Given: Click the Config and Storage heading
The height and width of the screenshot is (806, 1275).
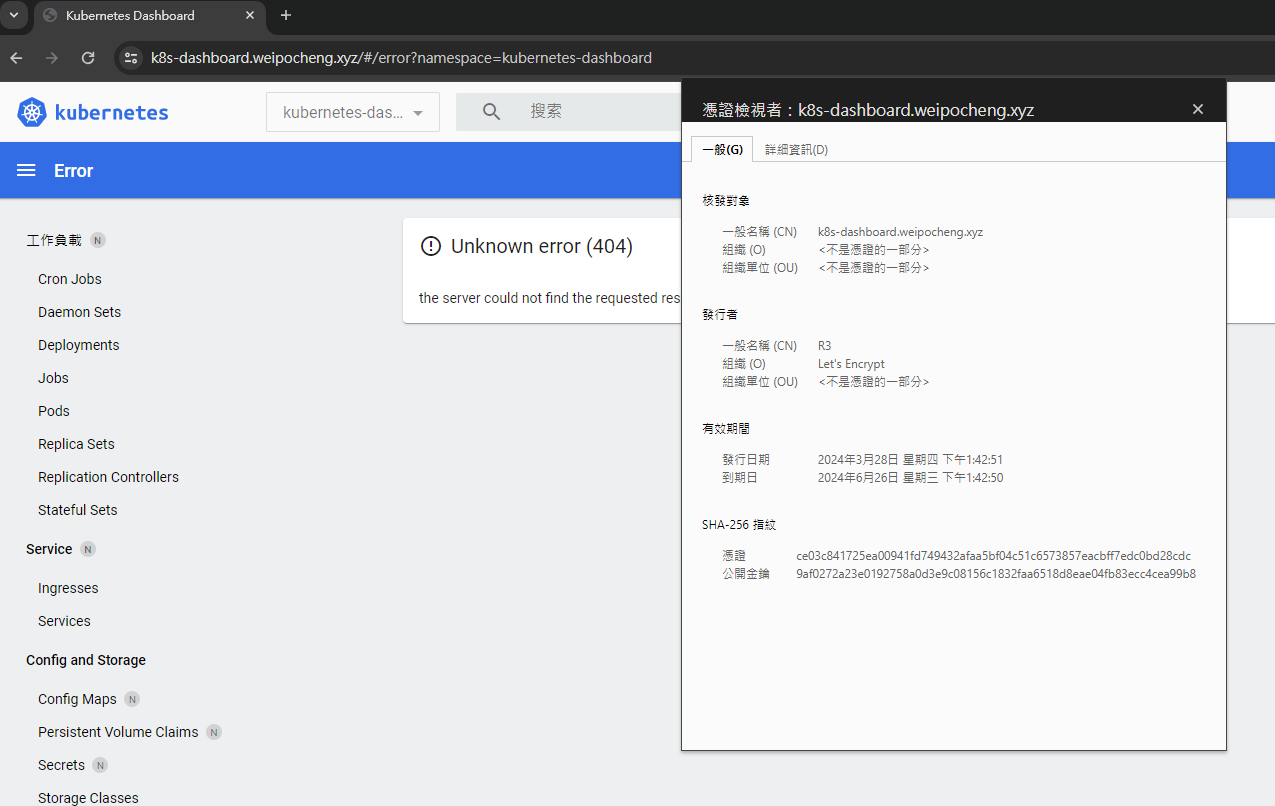Looking at the screenshot, I should click(86, 660).
